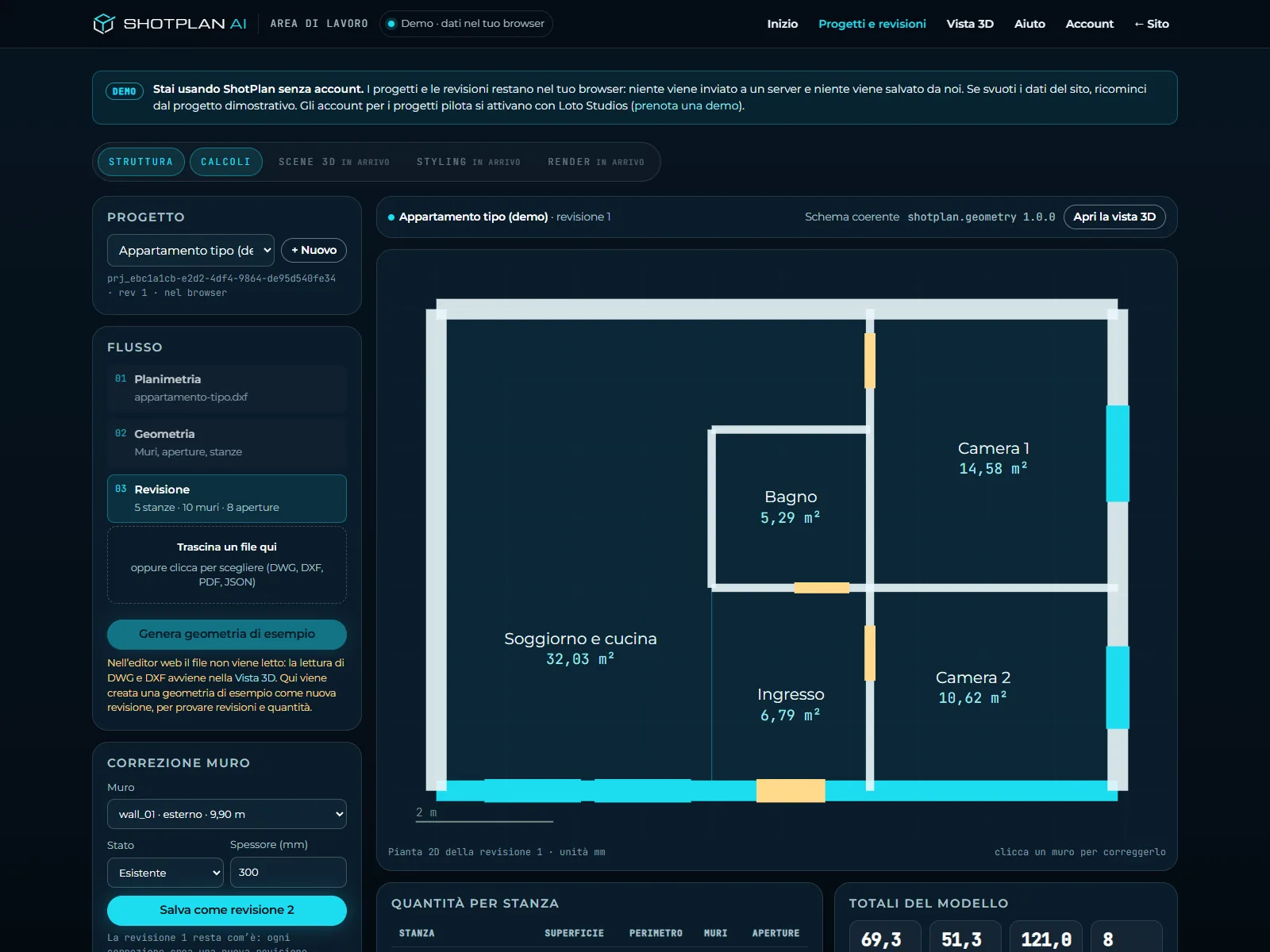This screenshot has height=952, width=1270.
Task: Select the Camera 2 room label
Action: (x=972, y=687)
